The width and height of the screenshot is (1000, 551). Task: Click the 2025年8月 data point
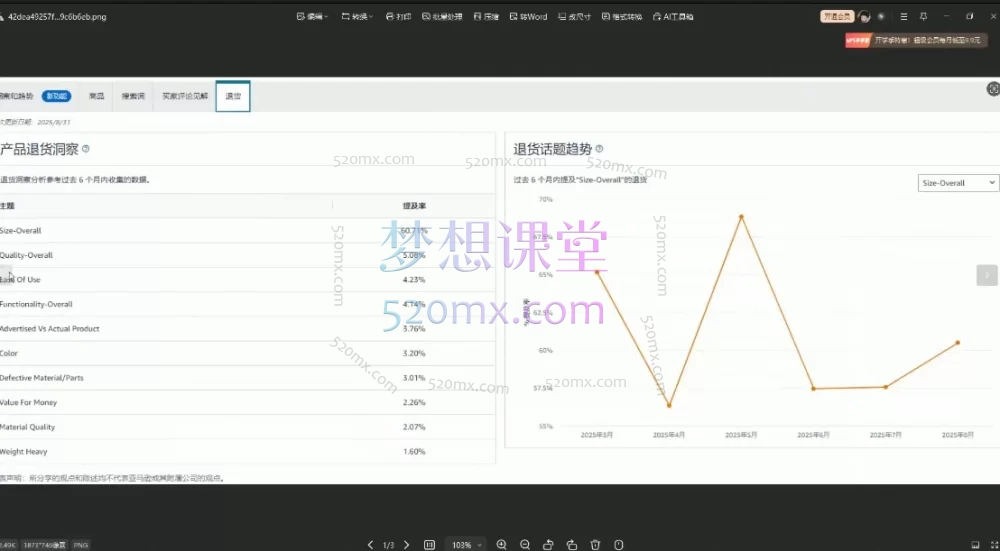click(x=958, y=343)
